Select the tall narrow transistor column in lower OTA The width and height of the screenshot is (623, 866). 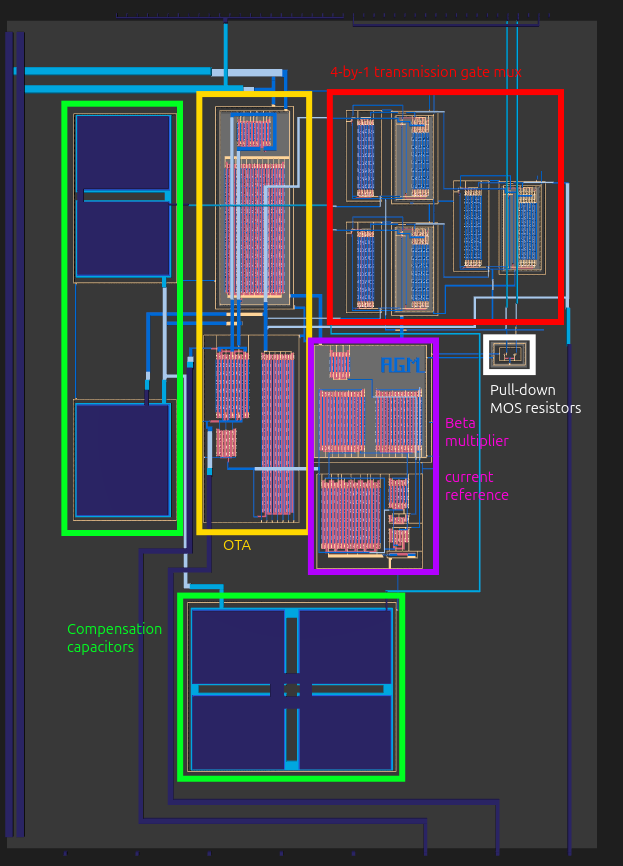point(277,434)
